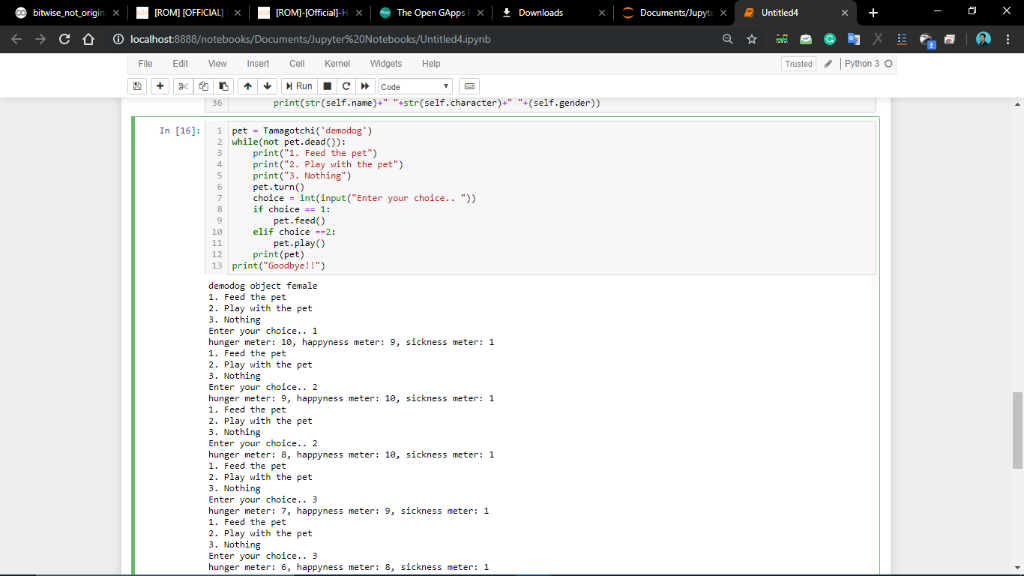Open the user profile avatar
The width and height of the screenshot is (1024, 576).
coord(984,39)
